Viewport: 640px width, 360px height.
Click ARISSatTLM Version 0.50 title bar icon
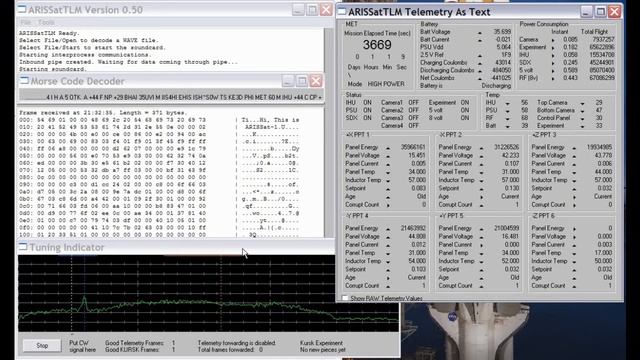tap(22, 9)
